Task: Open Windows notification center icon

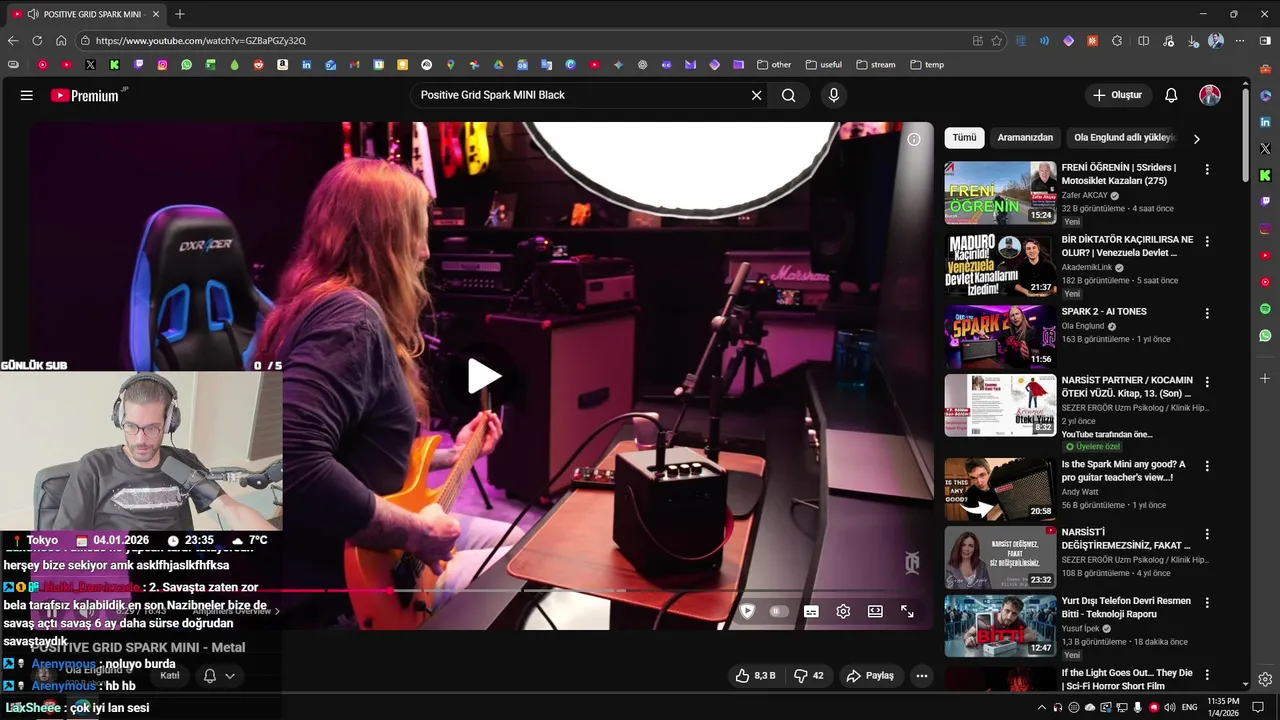Action: point(1258,707)
